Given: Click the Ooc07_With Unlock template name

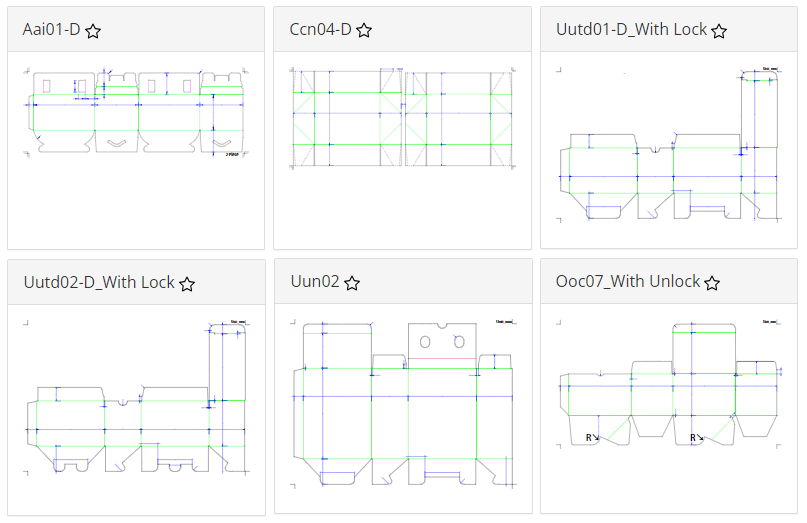Looking at the screenshot, I should coord(628,281).
